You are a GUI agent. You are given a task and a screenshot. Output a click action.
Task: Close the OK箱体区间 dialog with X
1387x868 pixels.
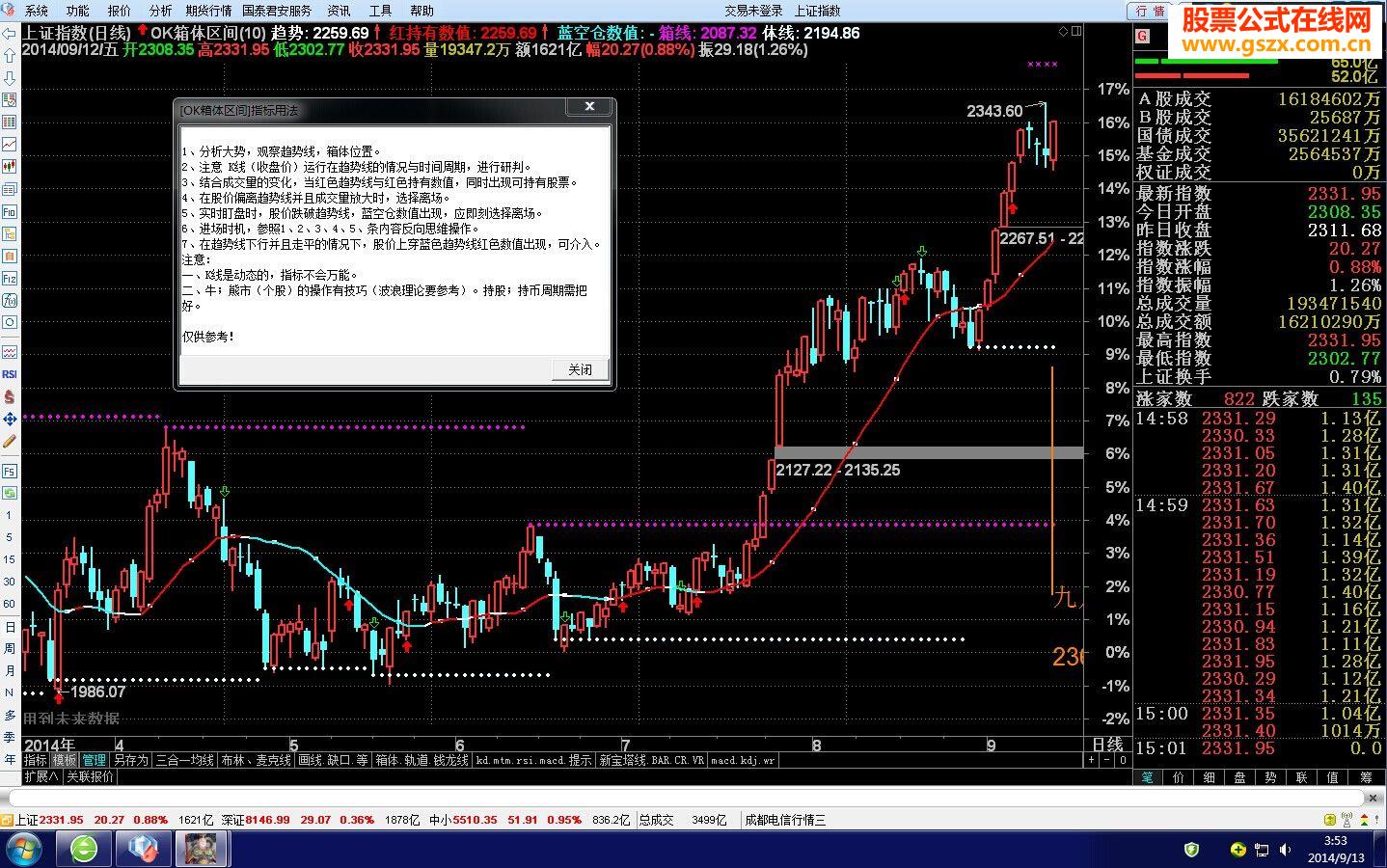pos(590,107)
